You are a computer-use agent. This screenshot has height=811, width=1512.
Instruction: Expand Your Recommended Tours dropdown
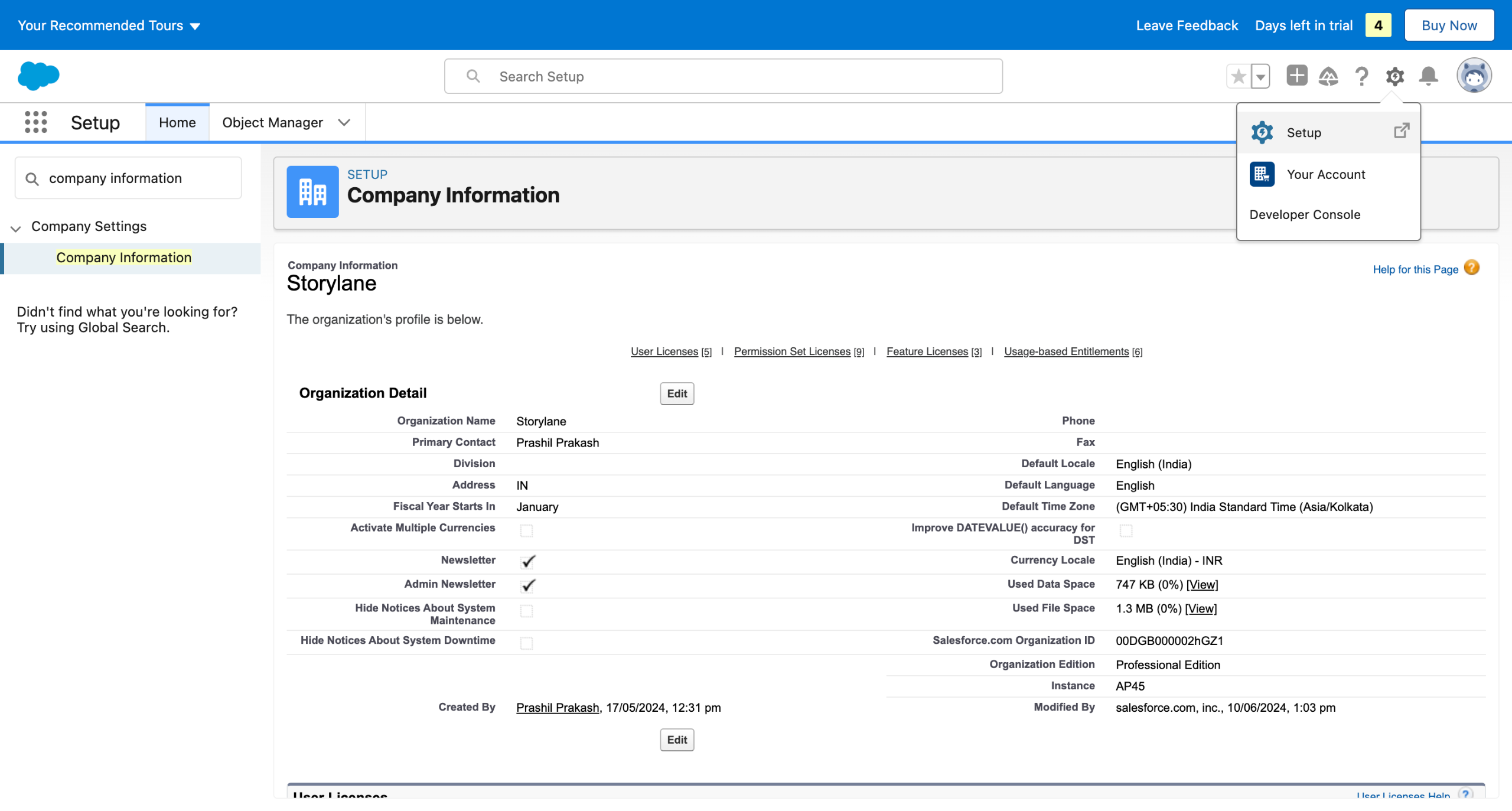coord(109,25)
